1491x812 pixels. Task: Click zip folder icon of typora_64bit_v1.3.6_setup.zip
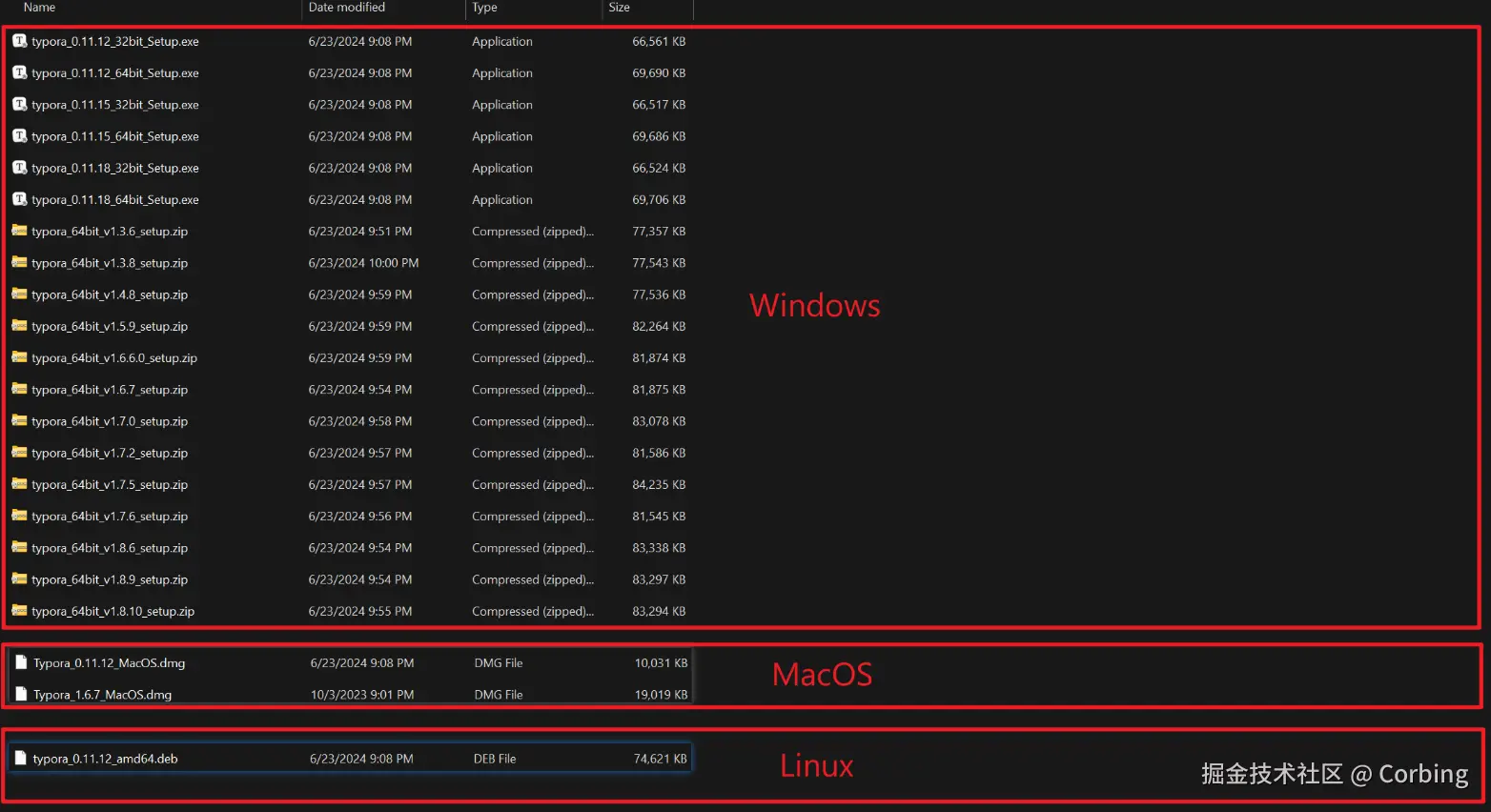(x=19, y=231)
